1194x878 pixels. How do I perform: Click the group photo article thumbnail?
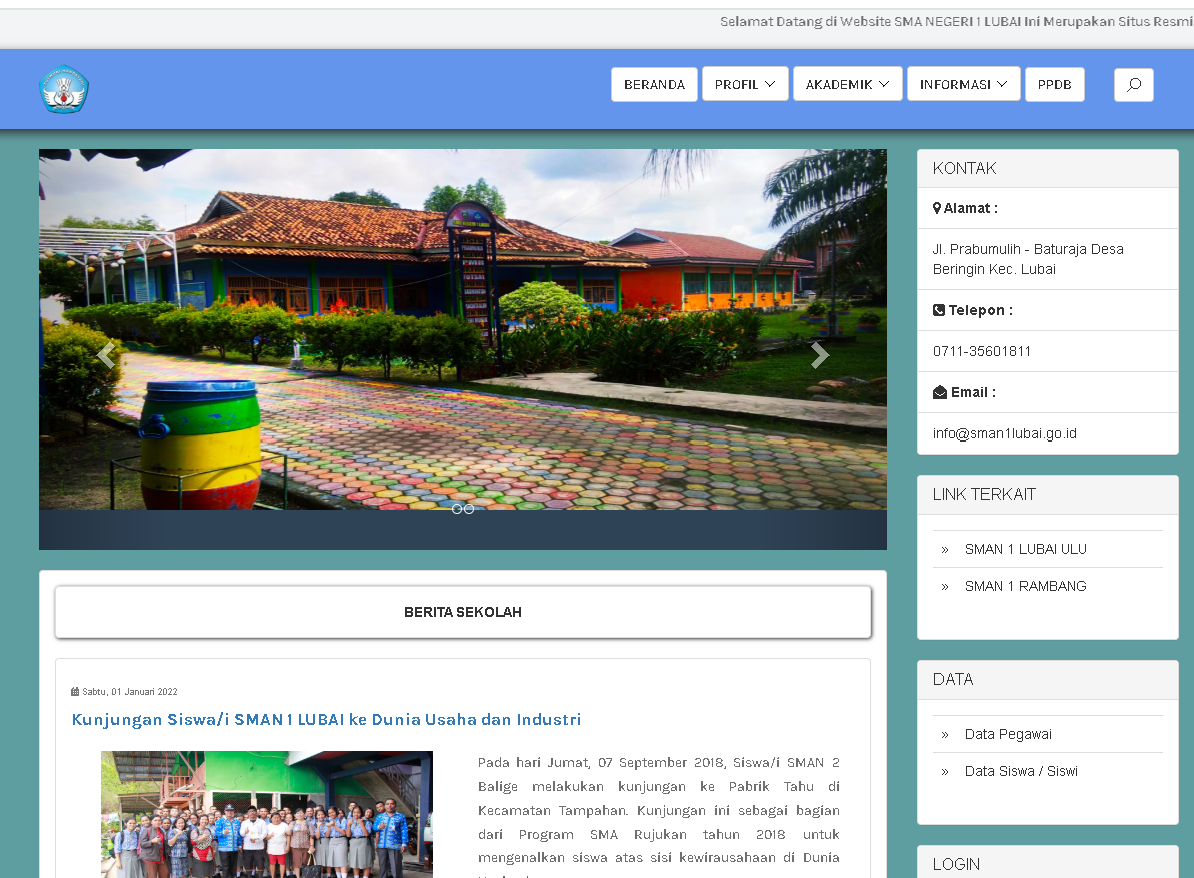(267, 814)
